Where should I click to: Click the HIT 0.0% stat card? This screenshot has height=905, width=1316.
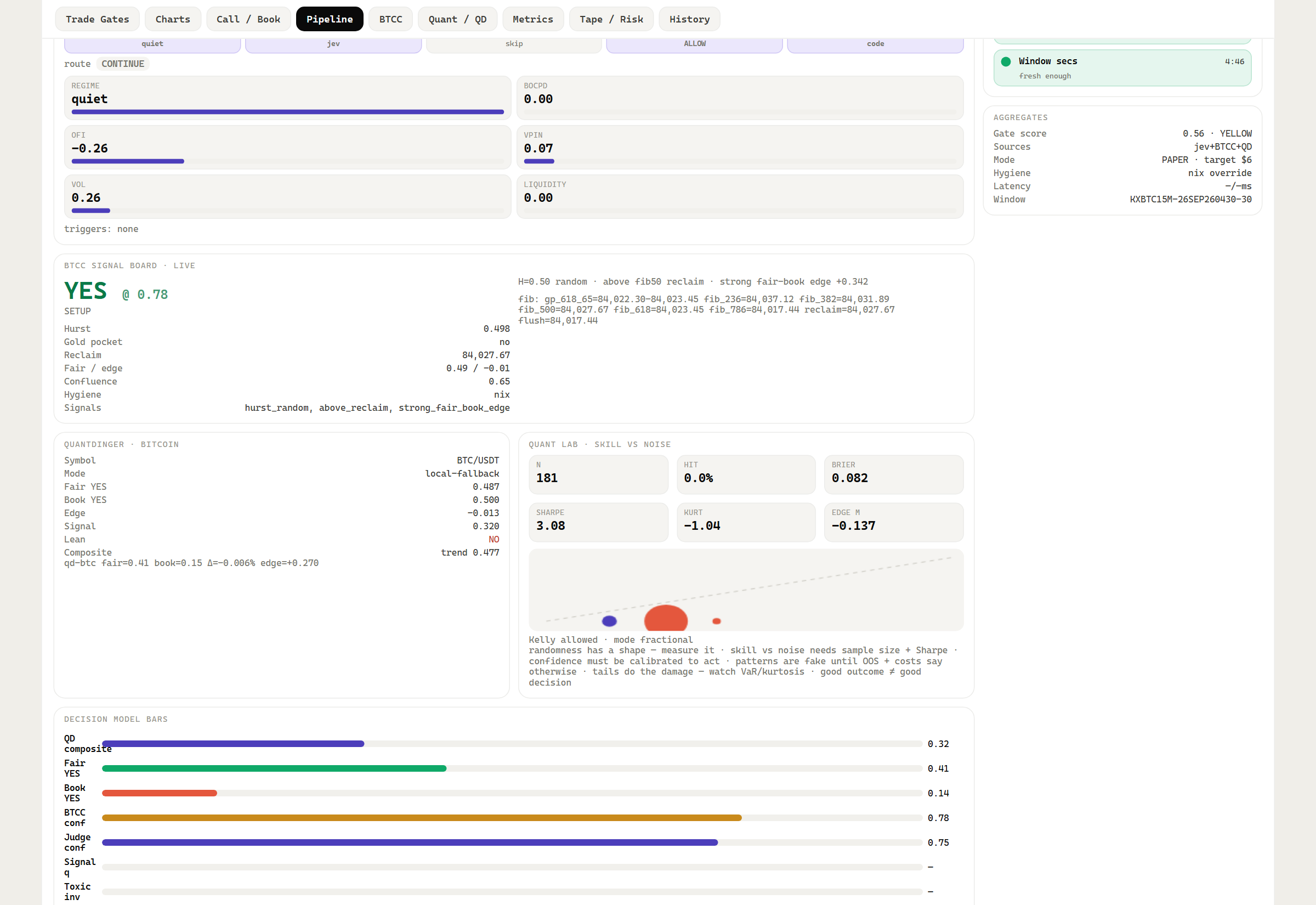[x=746, y=474]
